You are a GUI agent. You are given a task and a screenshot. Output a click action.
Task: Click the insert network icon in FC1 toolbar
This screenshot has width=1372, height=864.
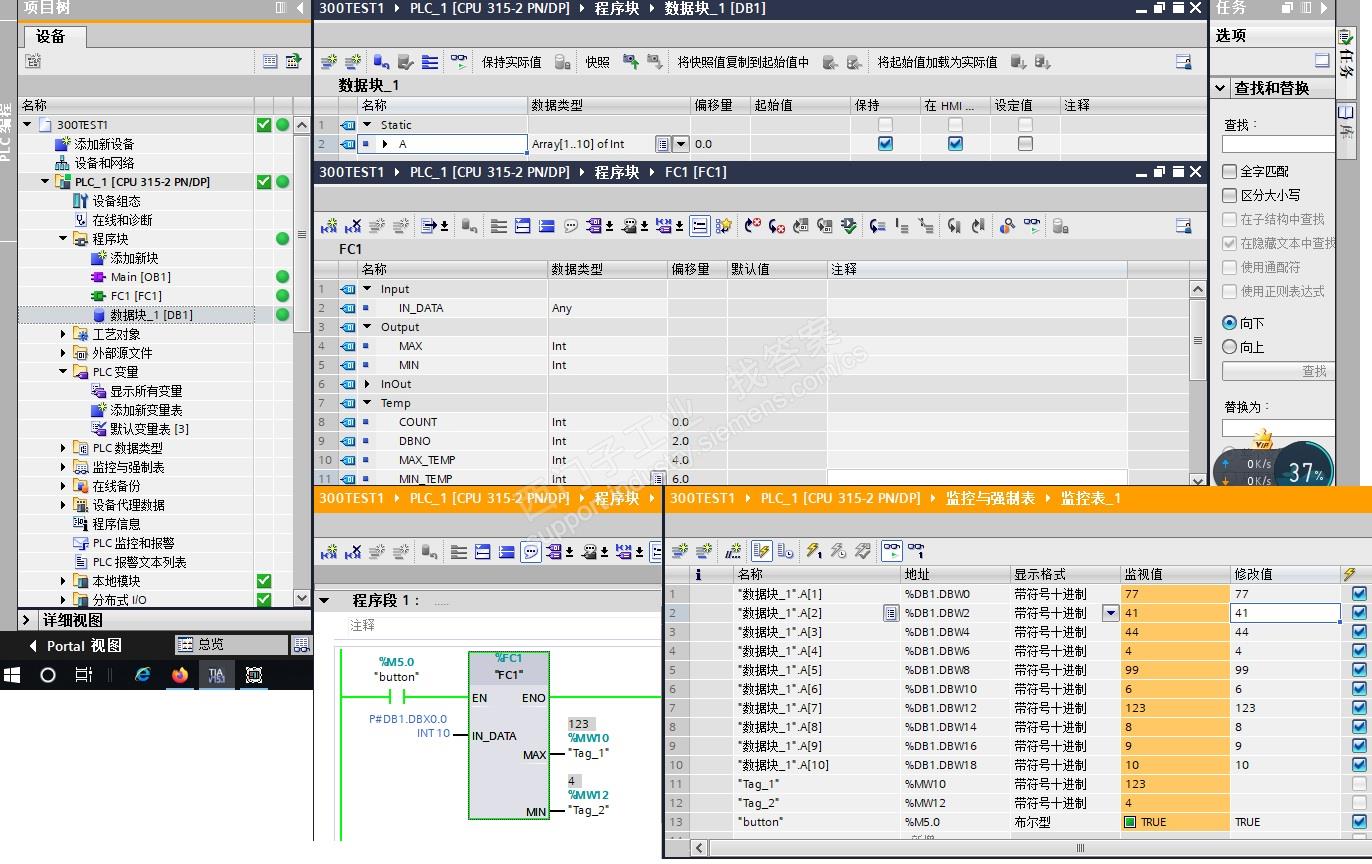click(328, 226)
